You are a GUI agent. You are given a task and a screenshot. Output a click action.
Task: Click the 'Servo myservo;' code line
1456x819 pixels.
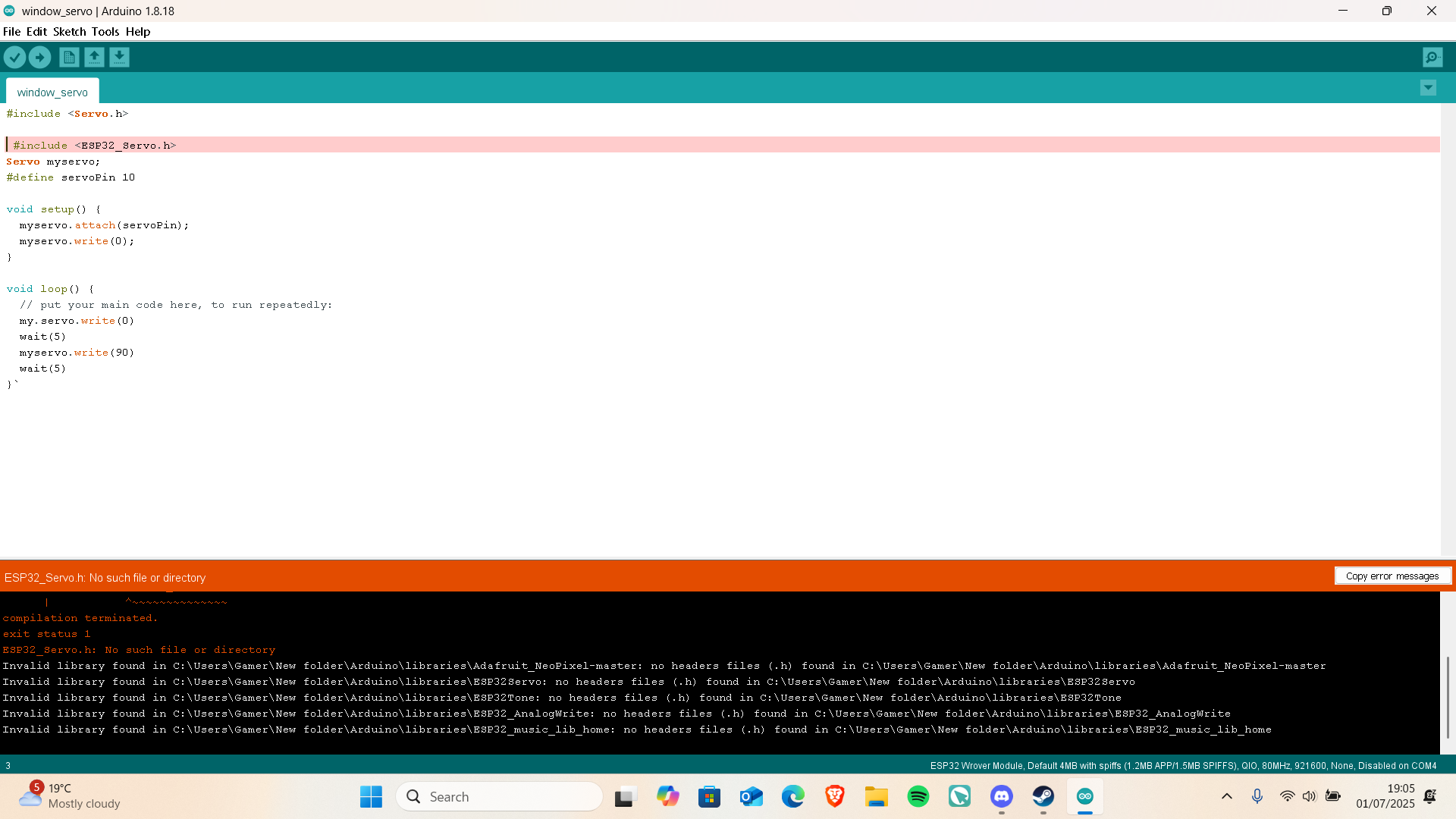tap(53, 162)
